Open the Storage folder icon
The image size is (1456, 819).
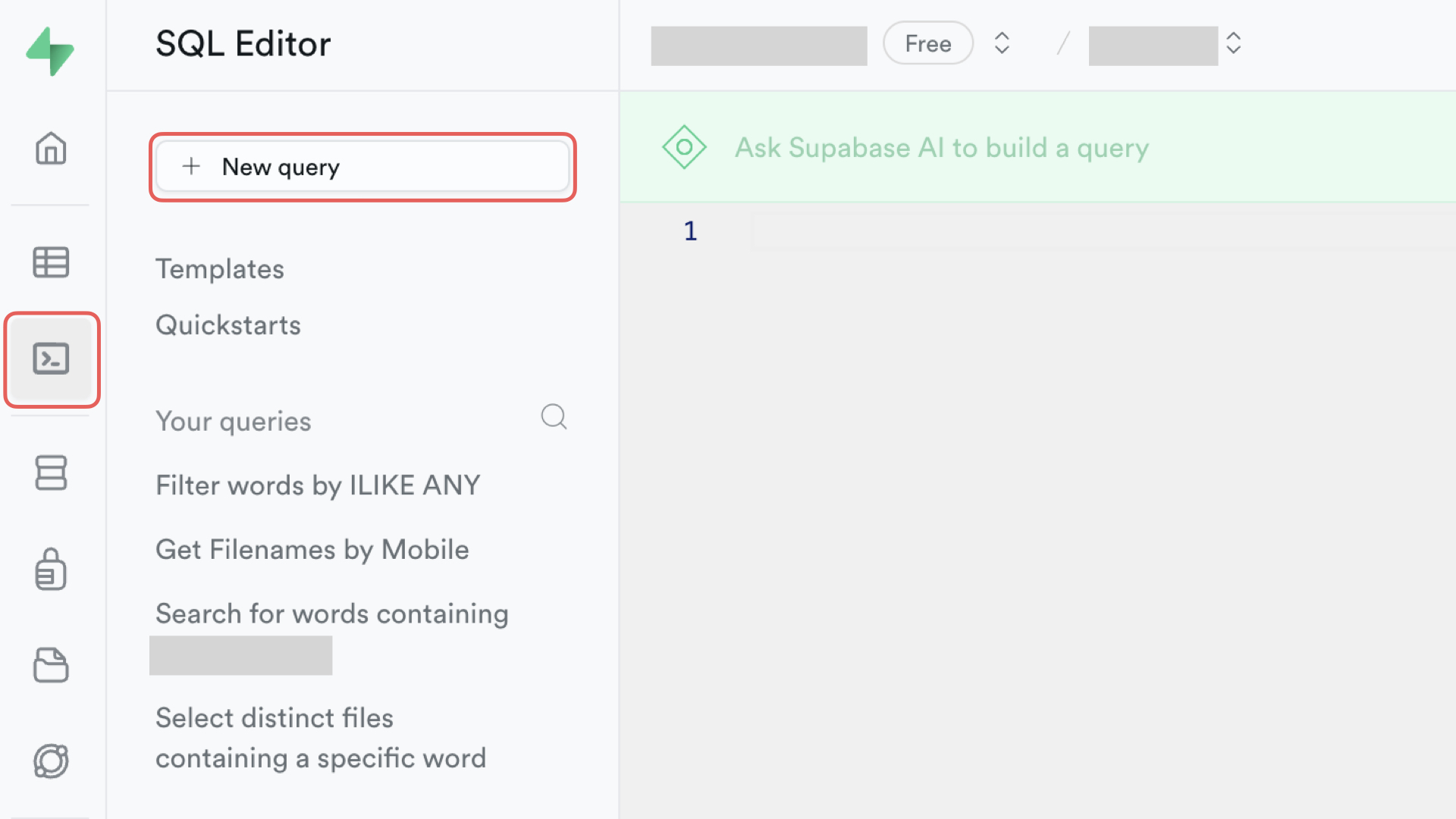51,665
